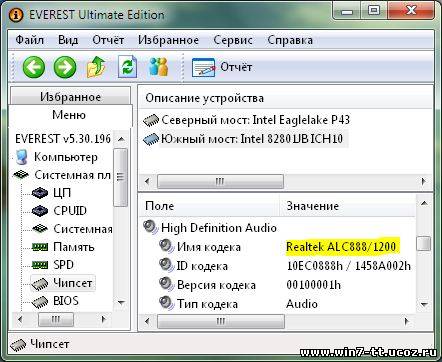Select CPUID in the tree
442x362 pixels.
[70, 211]
